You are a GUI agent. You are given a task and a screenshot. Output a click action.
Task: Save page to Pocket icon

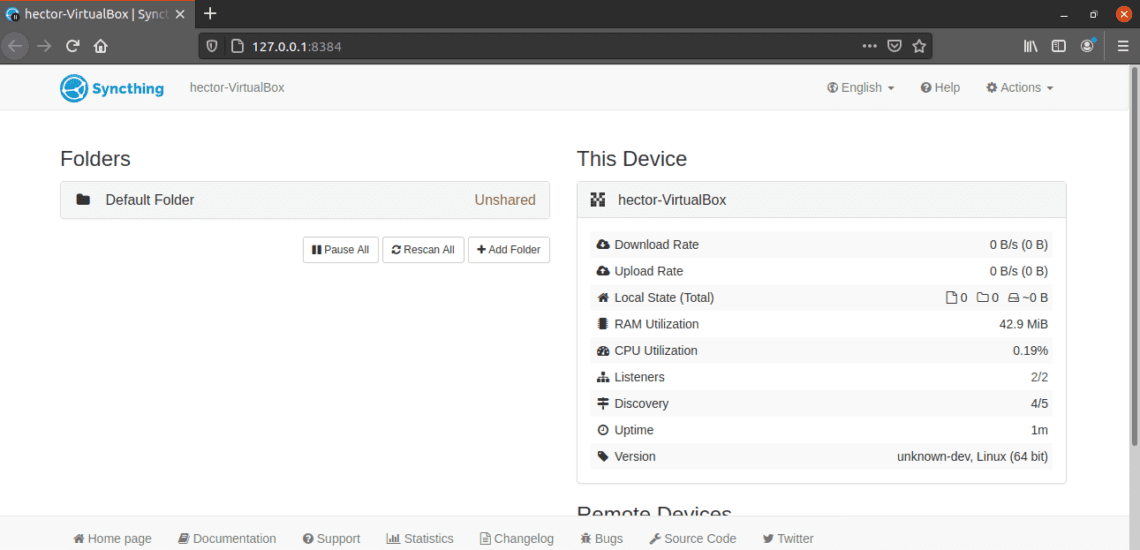click(x=894, y=47)
